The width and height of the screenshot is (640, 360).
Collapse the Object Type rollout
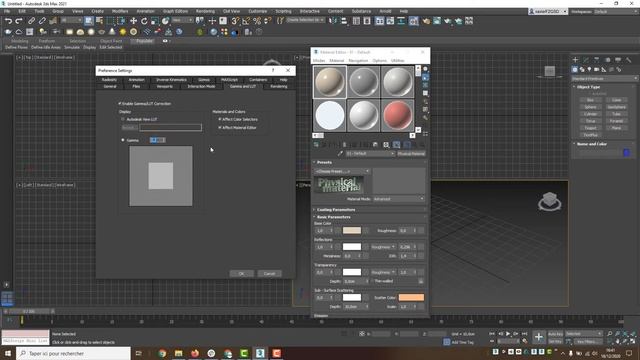click(x=588, y=87)
